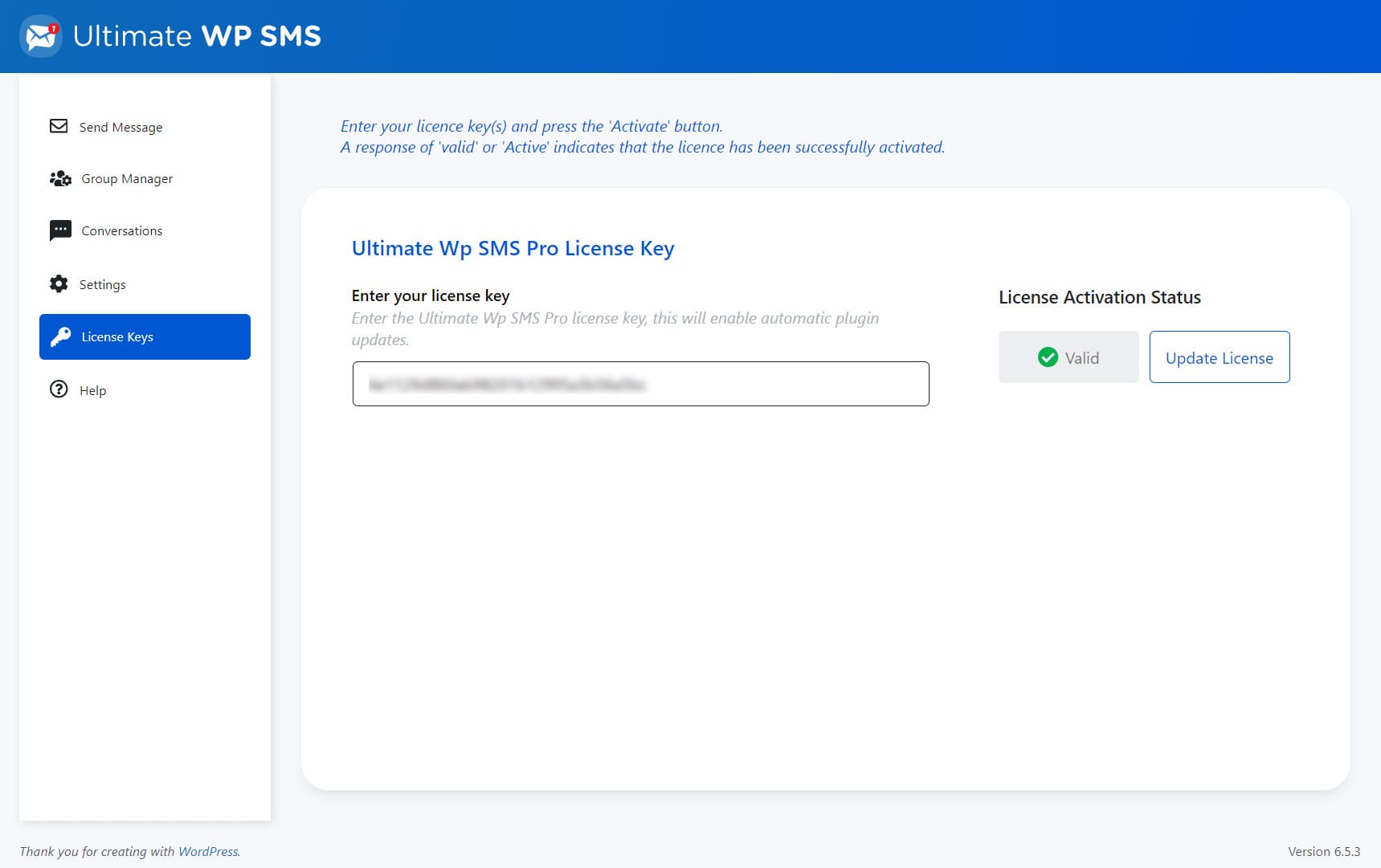Click the green Valid checkmark icon

point(1048,357)
